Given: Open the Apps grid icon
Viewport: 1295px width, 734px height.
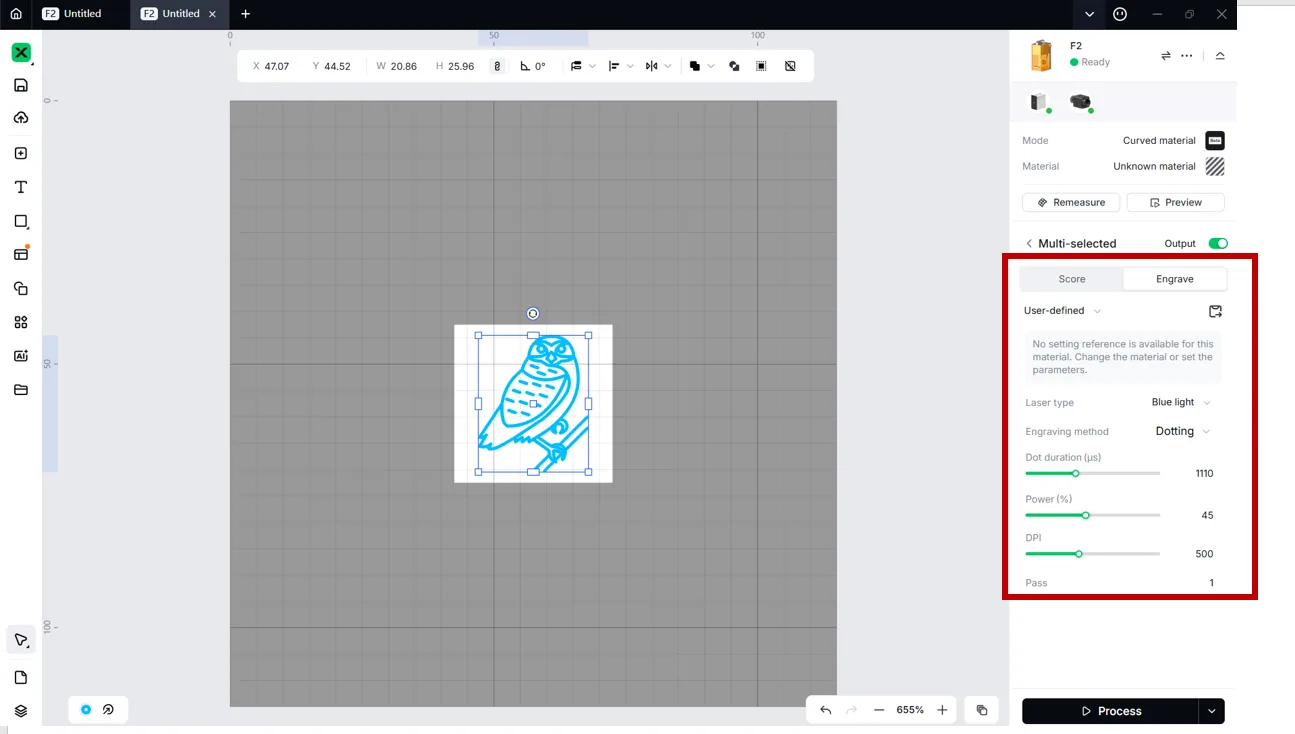Looking at the screenshot, I should [21, 322].
